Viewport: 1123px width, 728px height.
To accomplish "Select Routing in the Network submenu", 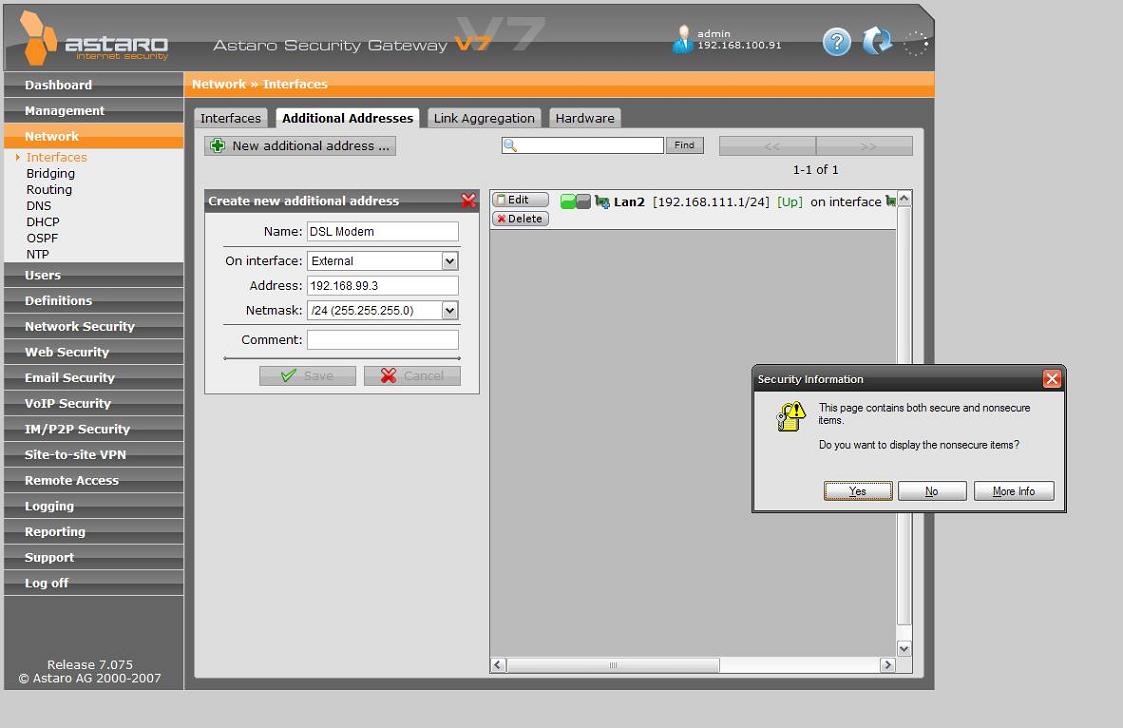I will click(x=49, y=190).
